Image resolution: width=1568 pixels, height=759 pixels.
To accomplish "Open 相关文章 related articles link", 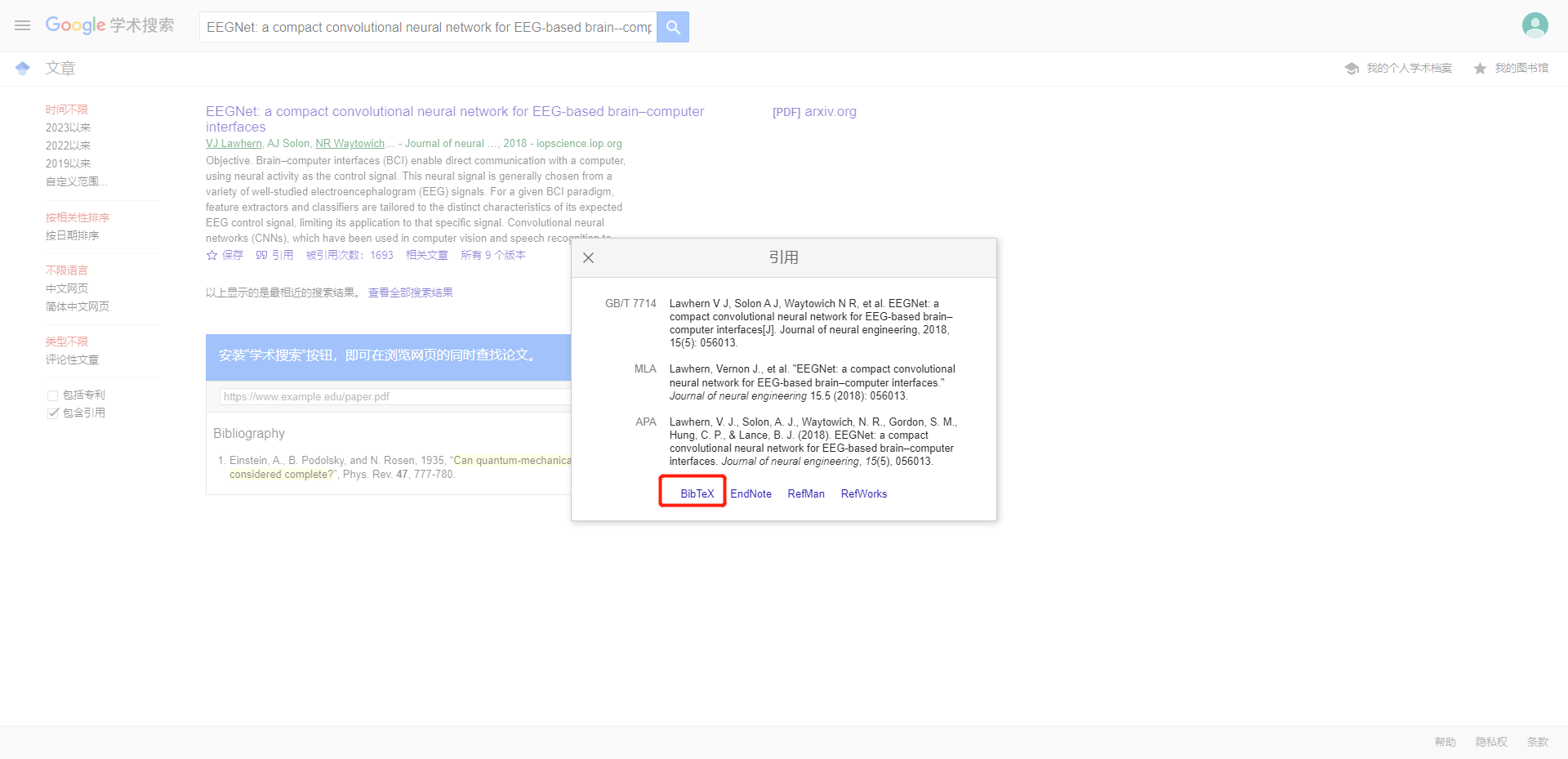I will point(427,256).
